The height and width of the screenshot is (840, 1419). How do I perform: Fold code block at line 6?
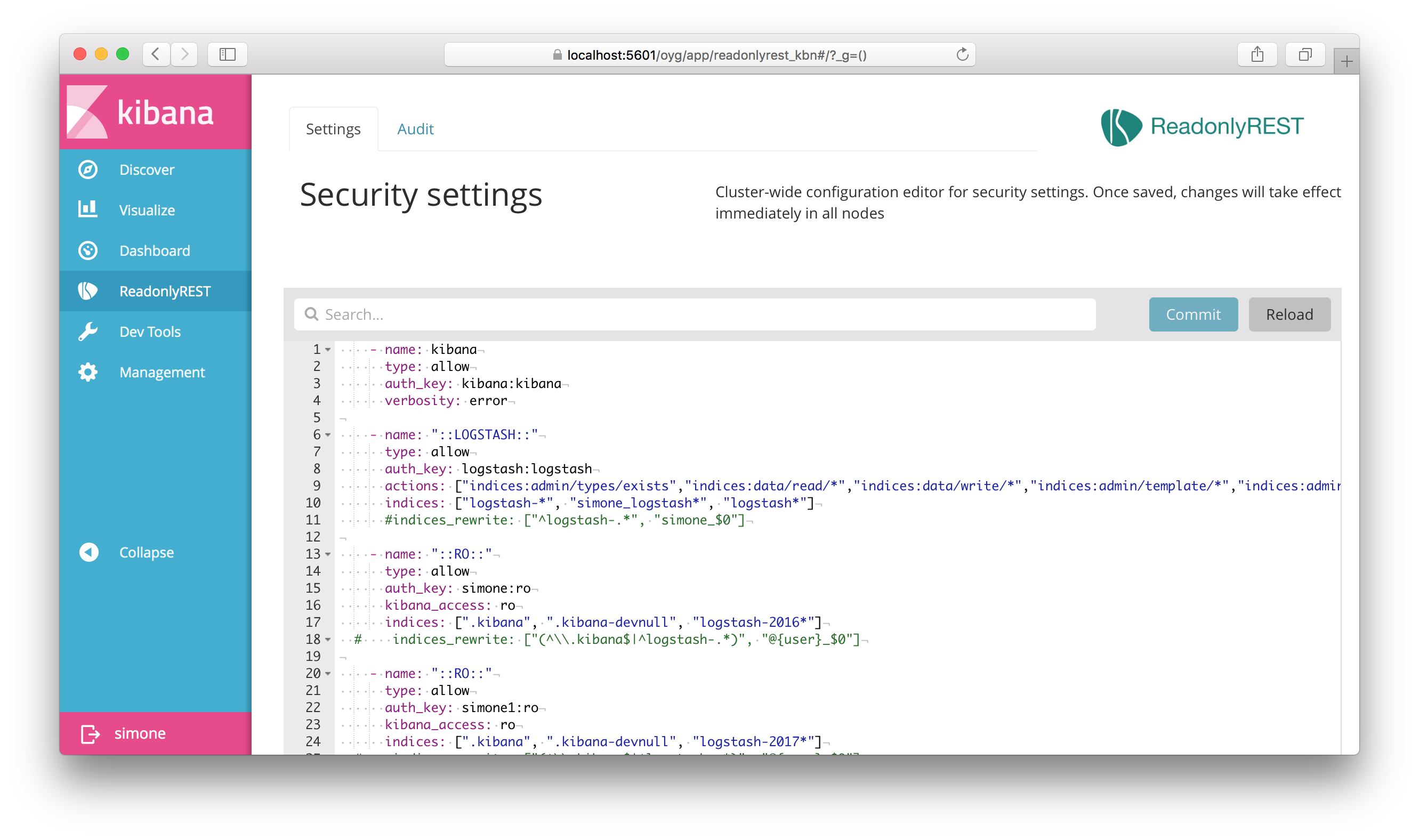[x=328, y=435]
